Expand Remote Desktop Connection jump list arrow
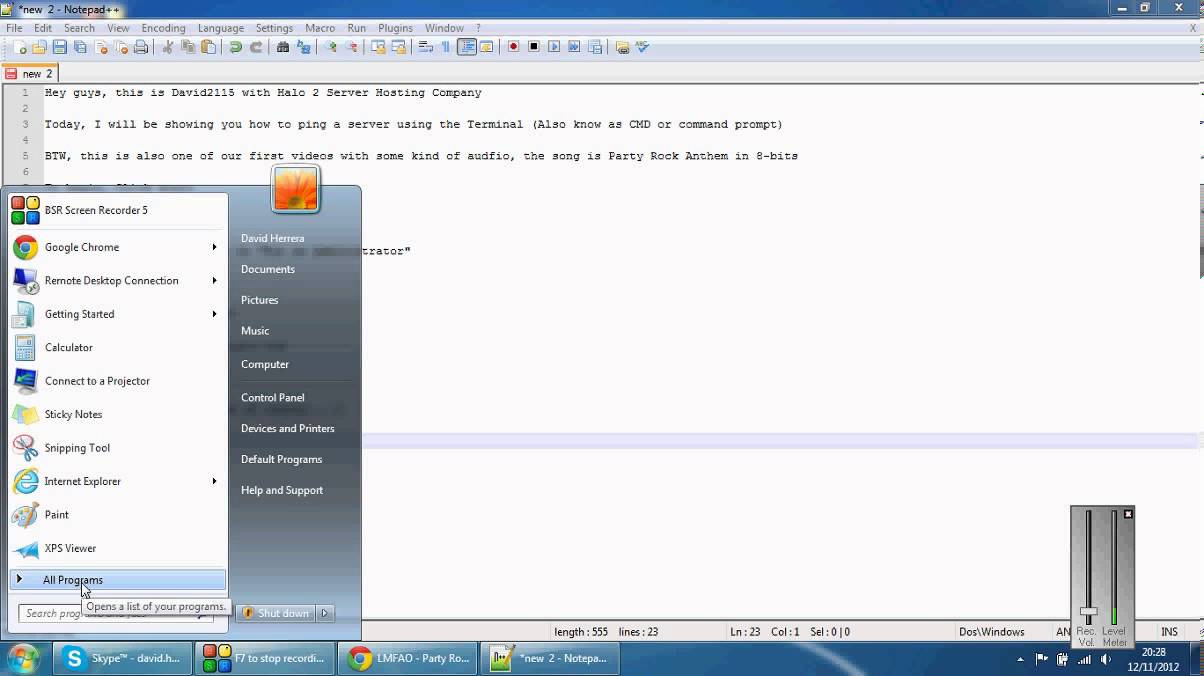The height and width of the screenshot is (676, 1204). coord(214,281)
